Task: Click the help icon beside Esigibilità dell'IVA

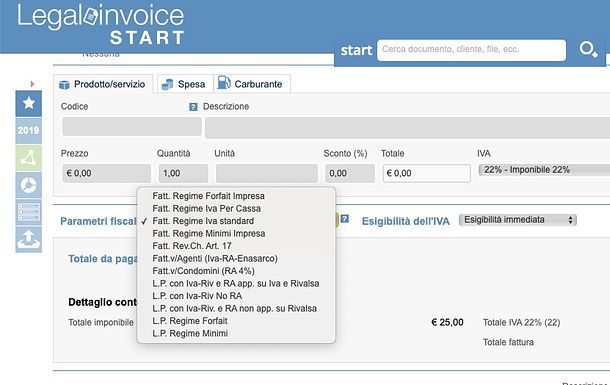Action: (345, 219)
